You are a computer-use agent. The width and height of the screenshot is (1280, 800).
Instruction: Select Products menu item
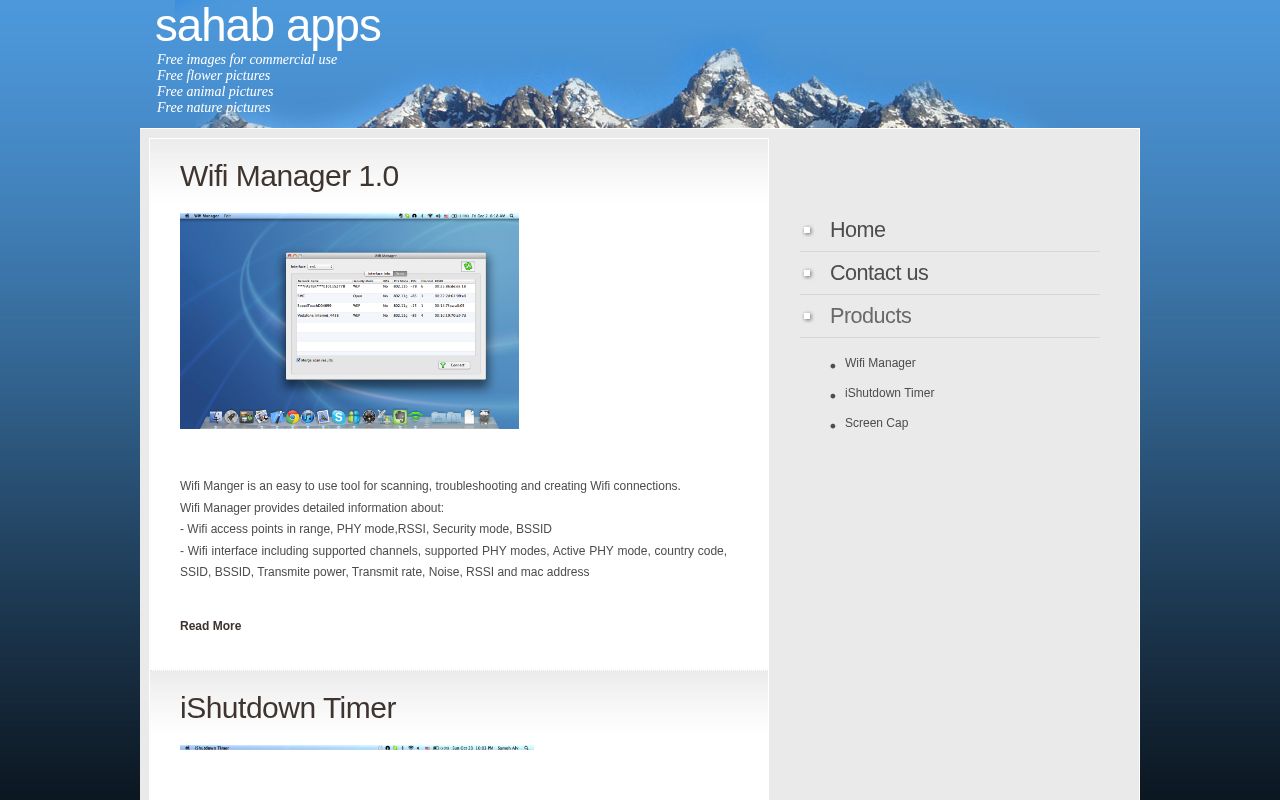tap(870, 316)
